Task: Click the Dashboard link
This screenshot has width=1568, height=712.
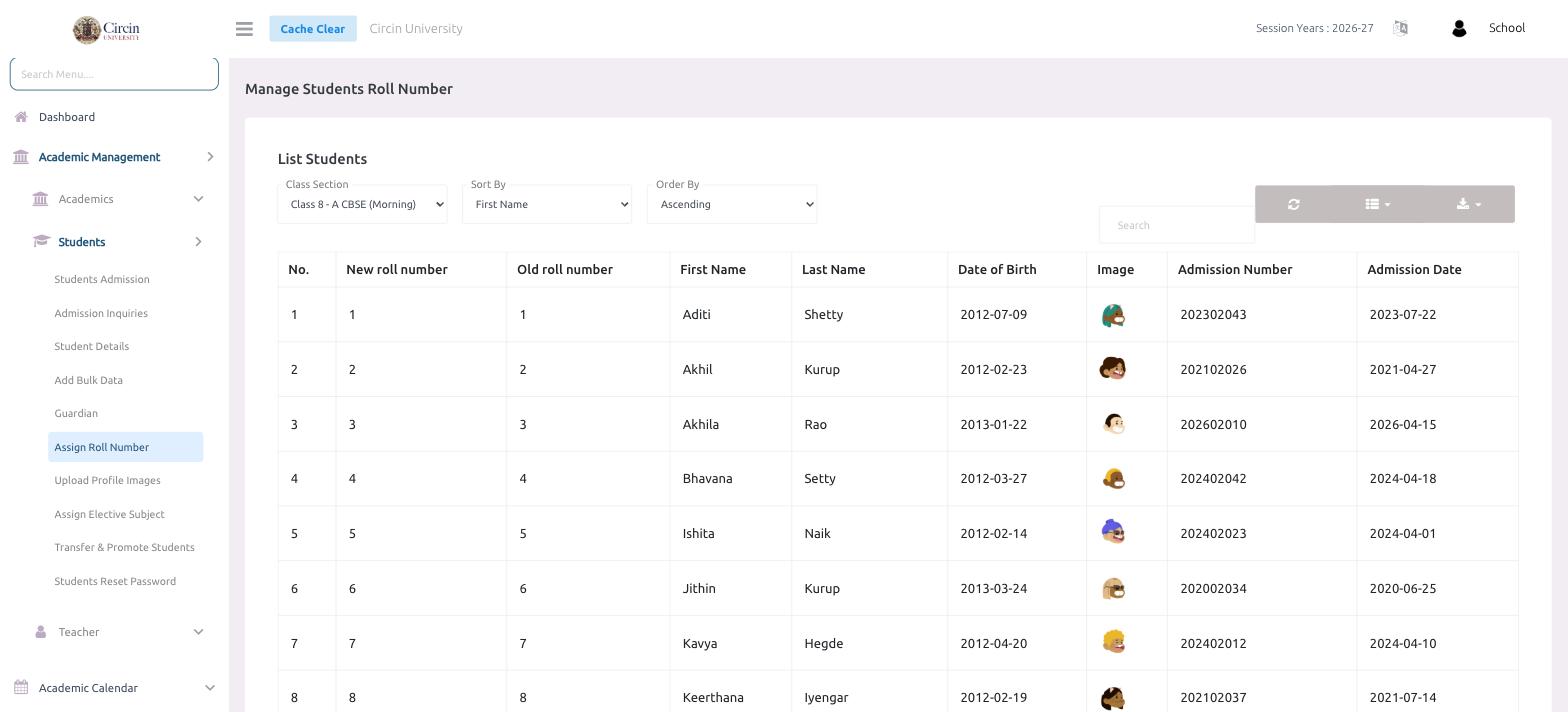Action: pos(67,117)
